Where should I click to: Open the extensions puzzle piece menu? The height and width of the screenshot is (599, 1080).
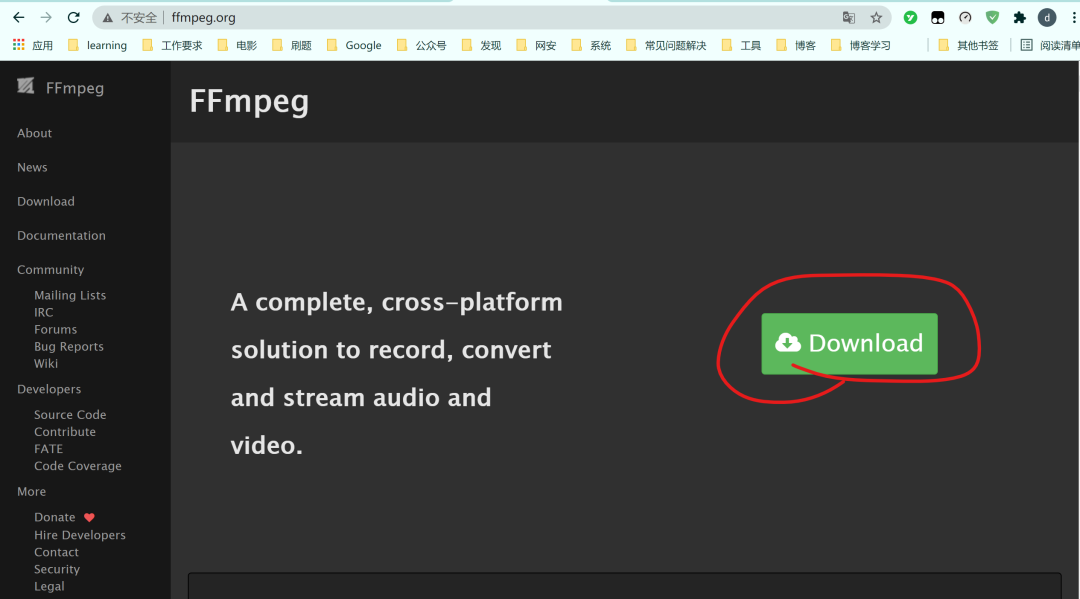tap(1020, 18)
